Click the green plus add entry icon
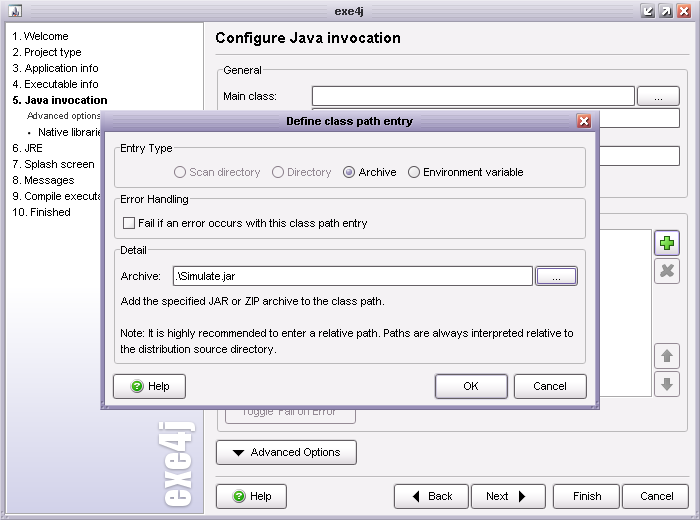 click(x=667, y=243)
